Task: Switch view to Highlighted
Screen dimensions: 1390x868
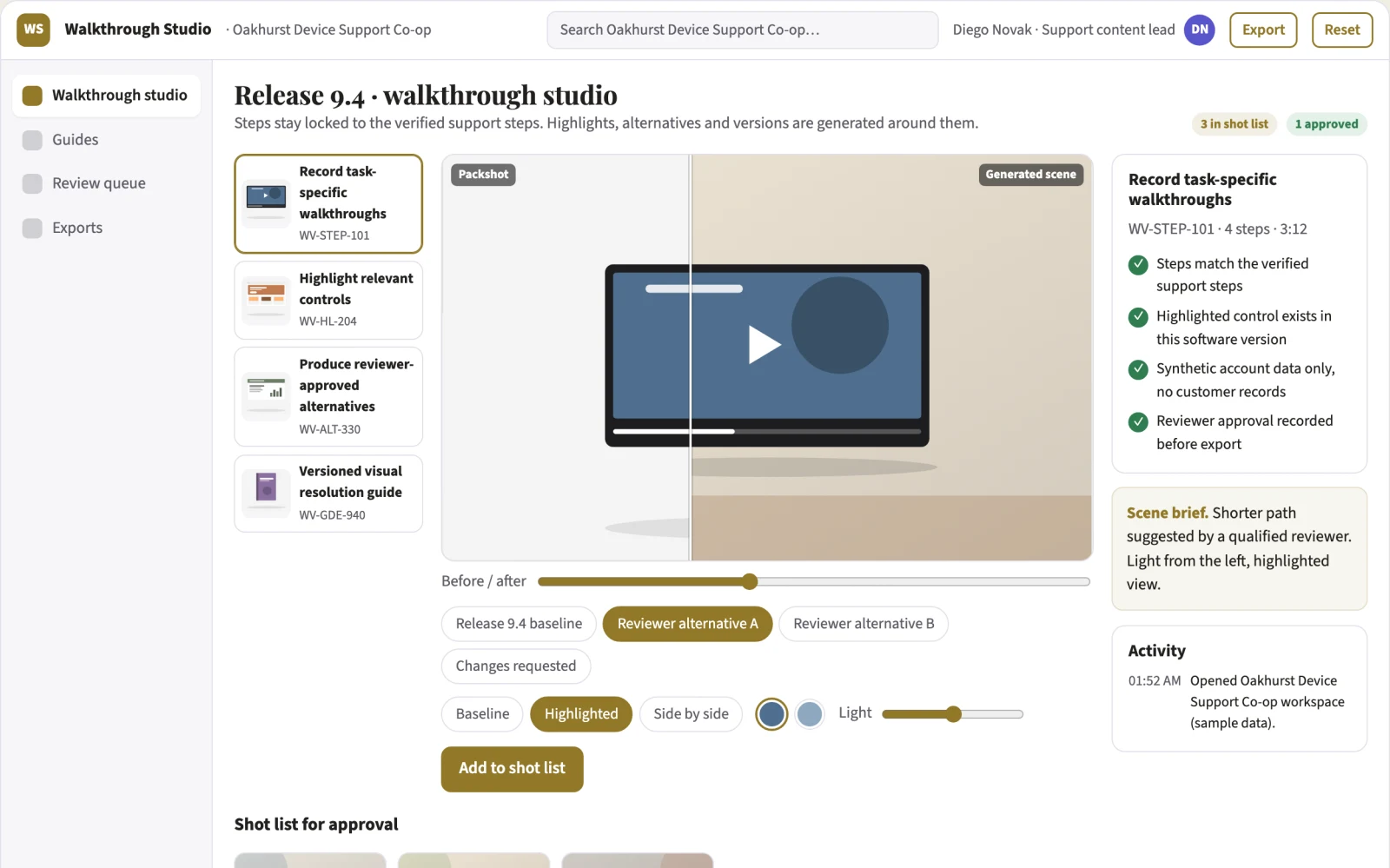Action: [581, 714]
